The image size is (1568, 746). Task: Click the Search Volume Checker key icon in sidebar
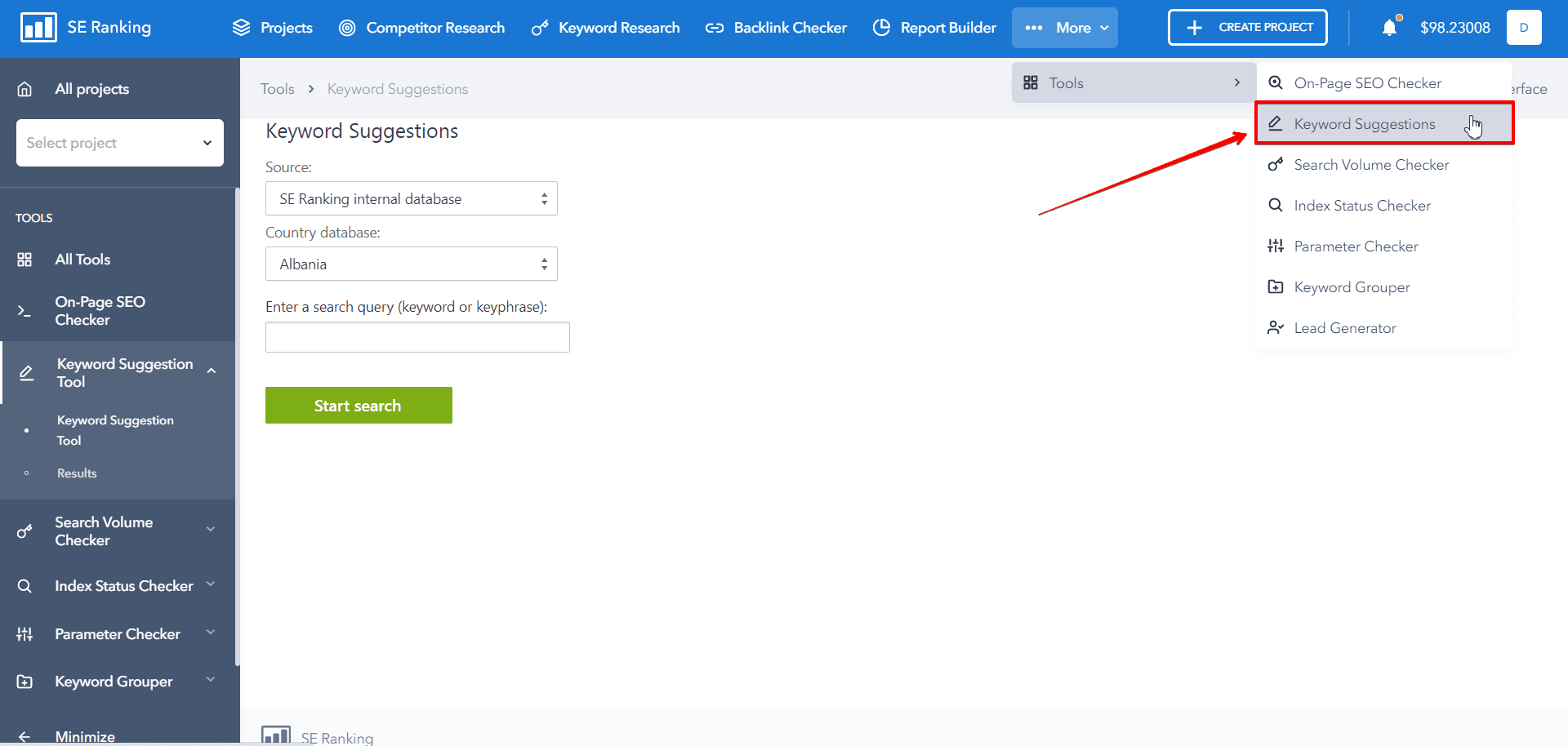tap(24, 531)
